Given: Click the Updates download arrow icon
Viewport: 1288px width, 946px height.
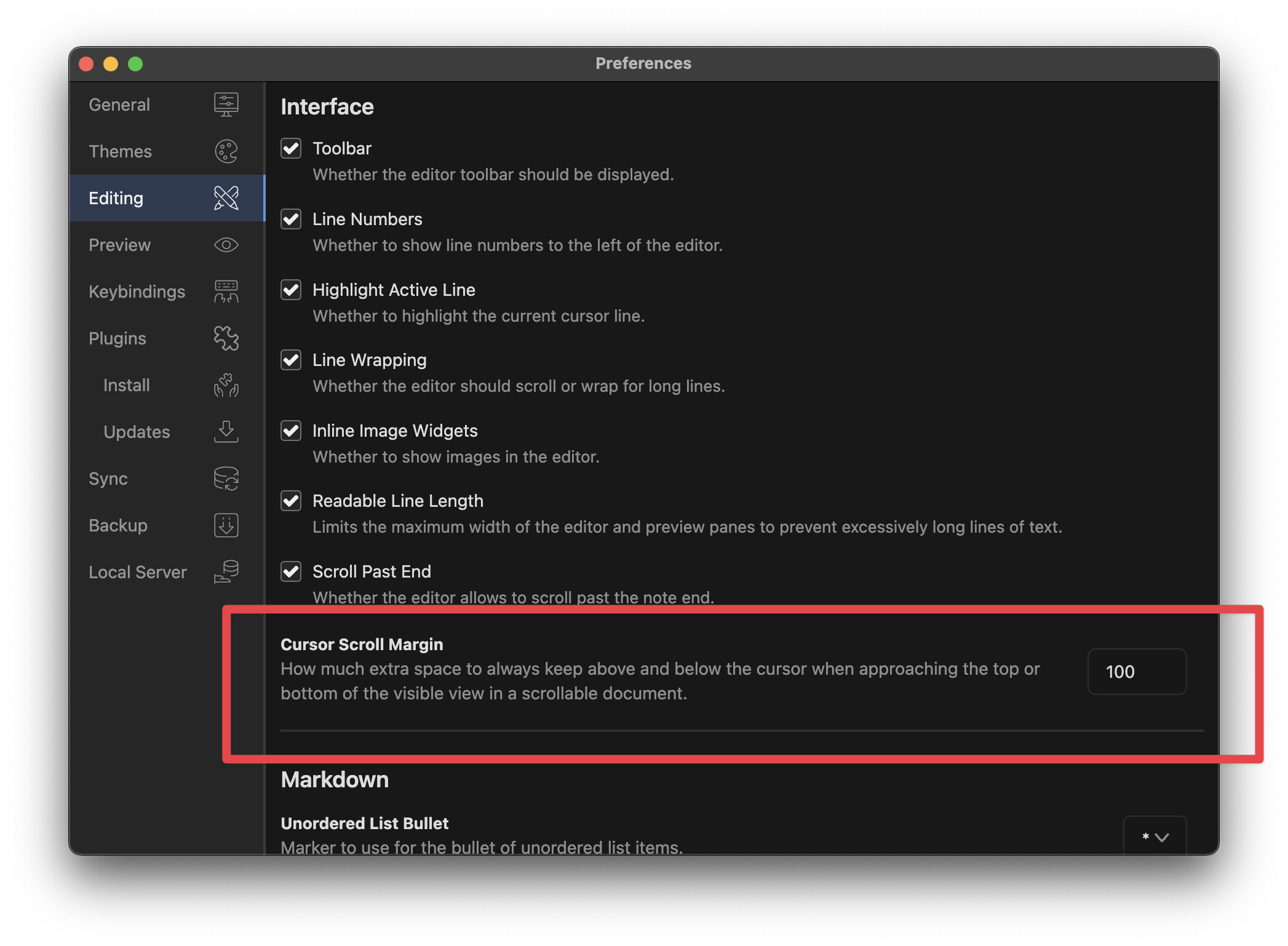Looking at the screenshot, I should tap(226, 432).
